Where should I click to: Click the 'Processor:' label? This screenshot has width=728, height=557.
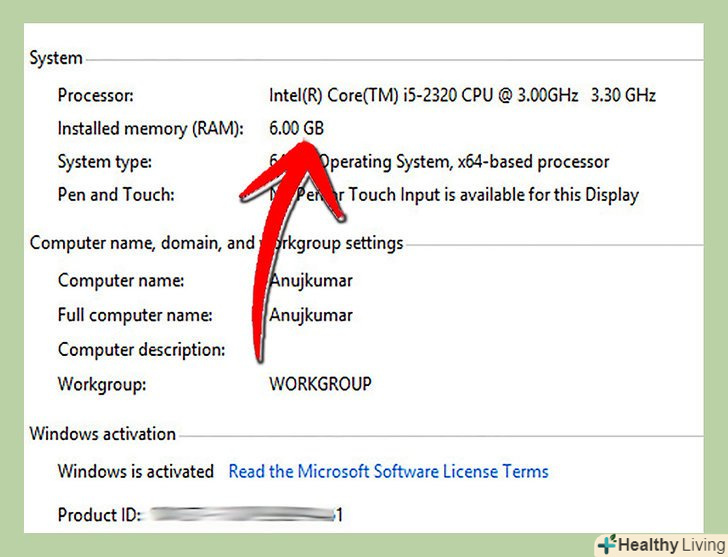(96, 96)
